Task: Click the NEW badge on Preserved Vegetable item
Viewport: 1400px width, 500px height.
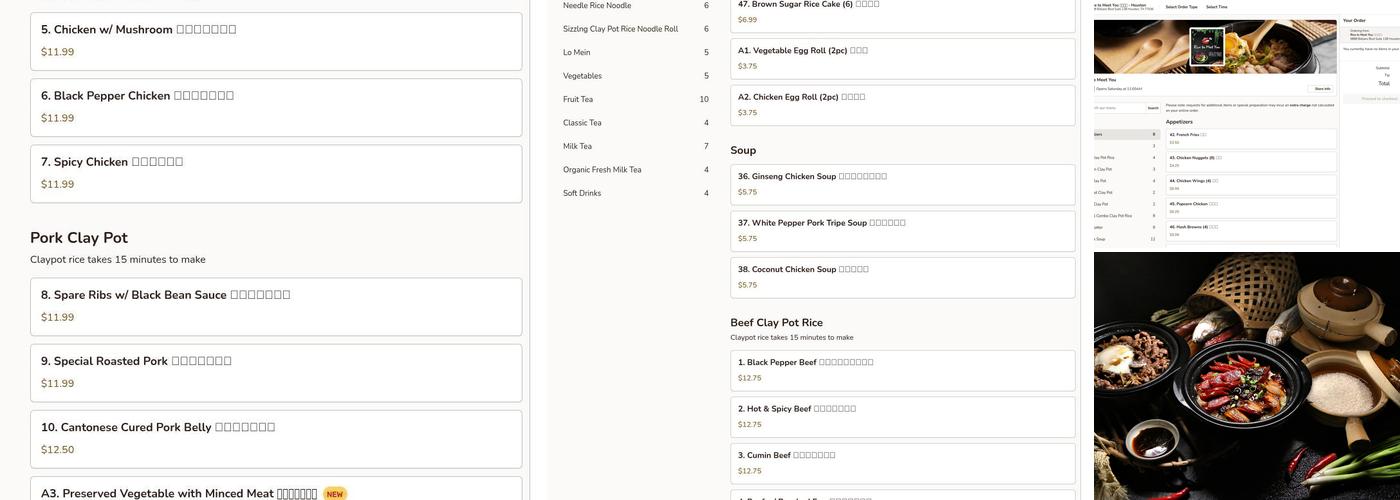Action: (x=335, y=493)
